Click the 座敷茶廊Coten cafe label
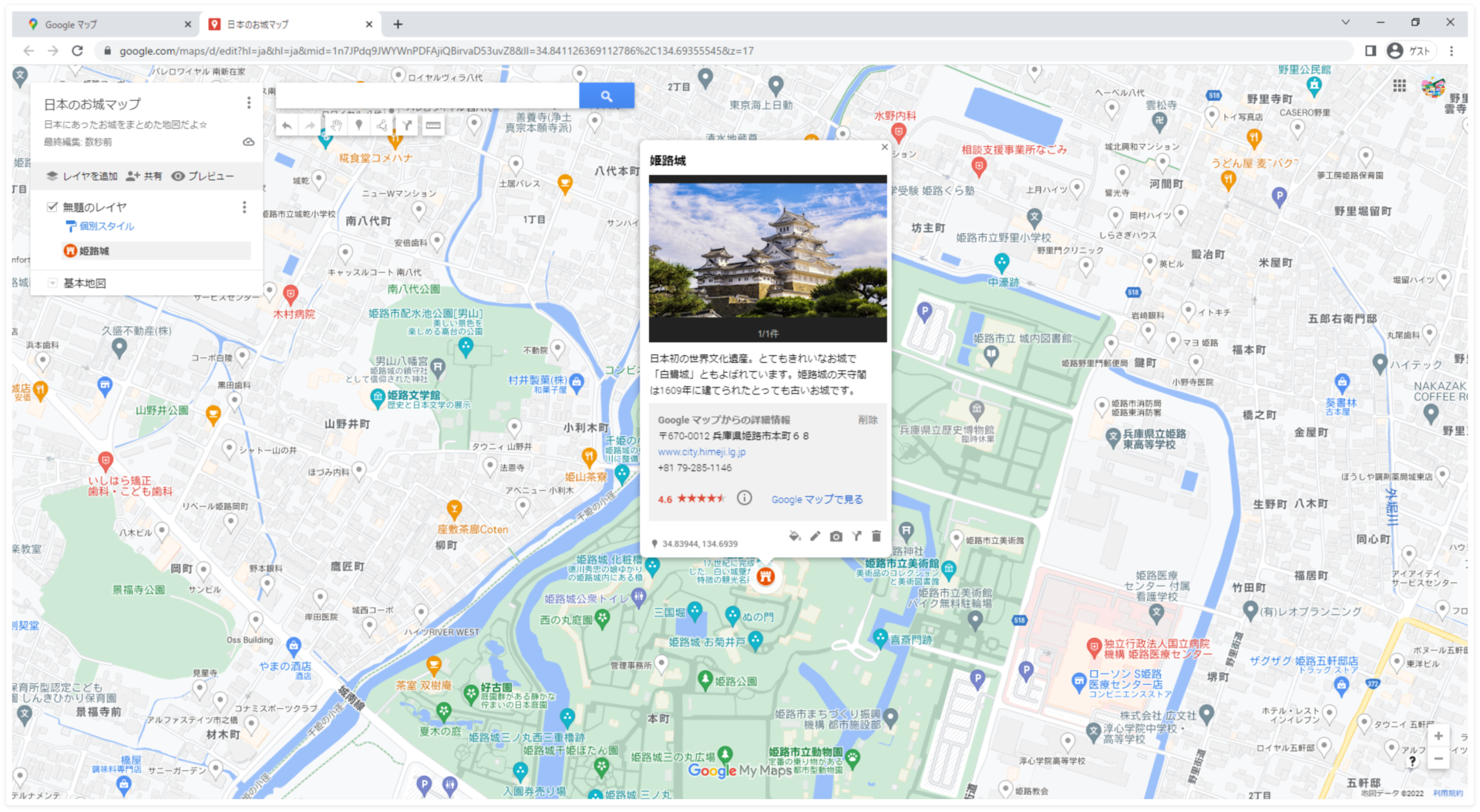The height and width of the screenshot is (812, 1480). tap(473, 529)
